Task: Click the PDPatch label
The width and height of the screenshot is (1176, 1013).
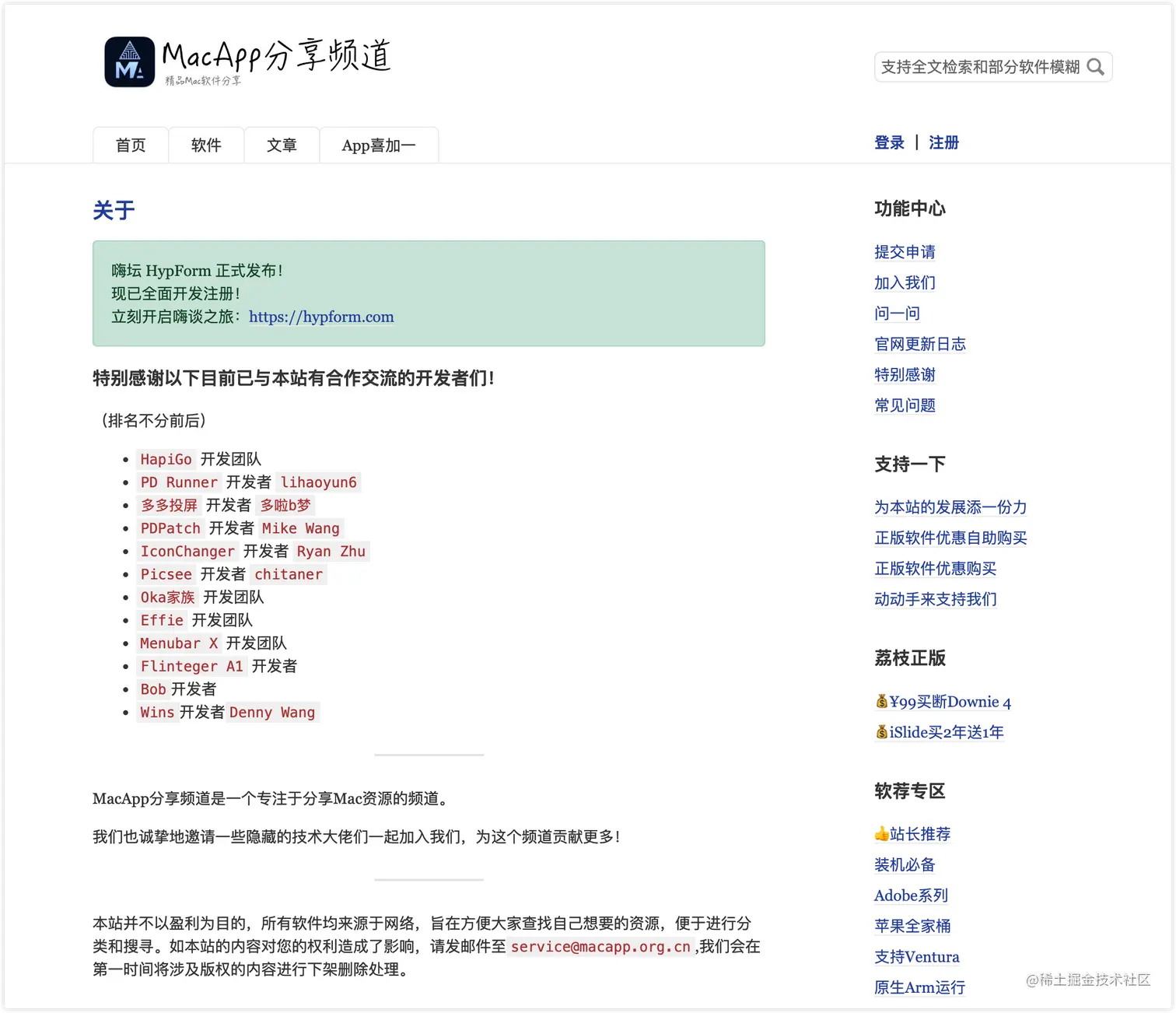Action: [170, 528]
